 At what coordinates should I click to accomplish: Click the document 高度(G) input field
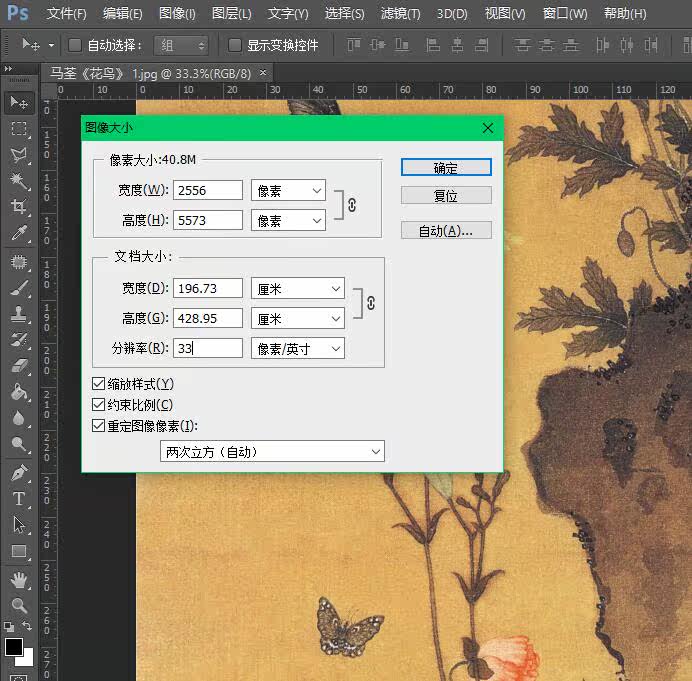pyautogui.click(x=208, y=318)
